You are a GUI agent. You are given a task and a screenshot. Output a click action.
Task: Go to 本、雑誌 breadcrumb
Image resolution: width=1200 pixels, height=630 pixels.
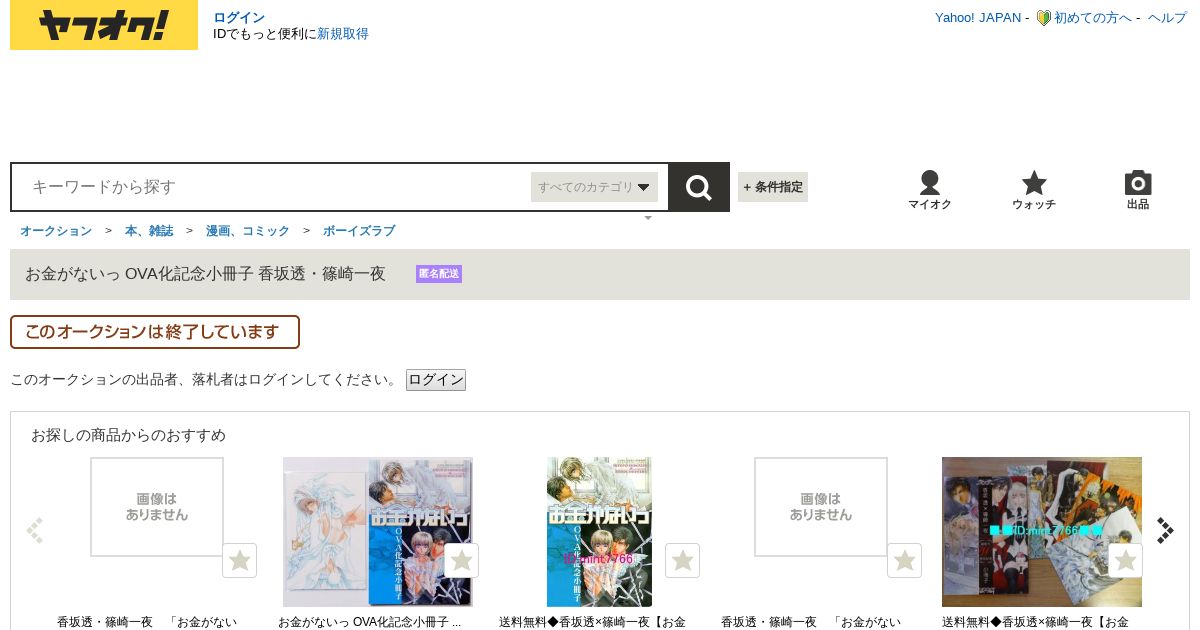[149, 231]
